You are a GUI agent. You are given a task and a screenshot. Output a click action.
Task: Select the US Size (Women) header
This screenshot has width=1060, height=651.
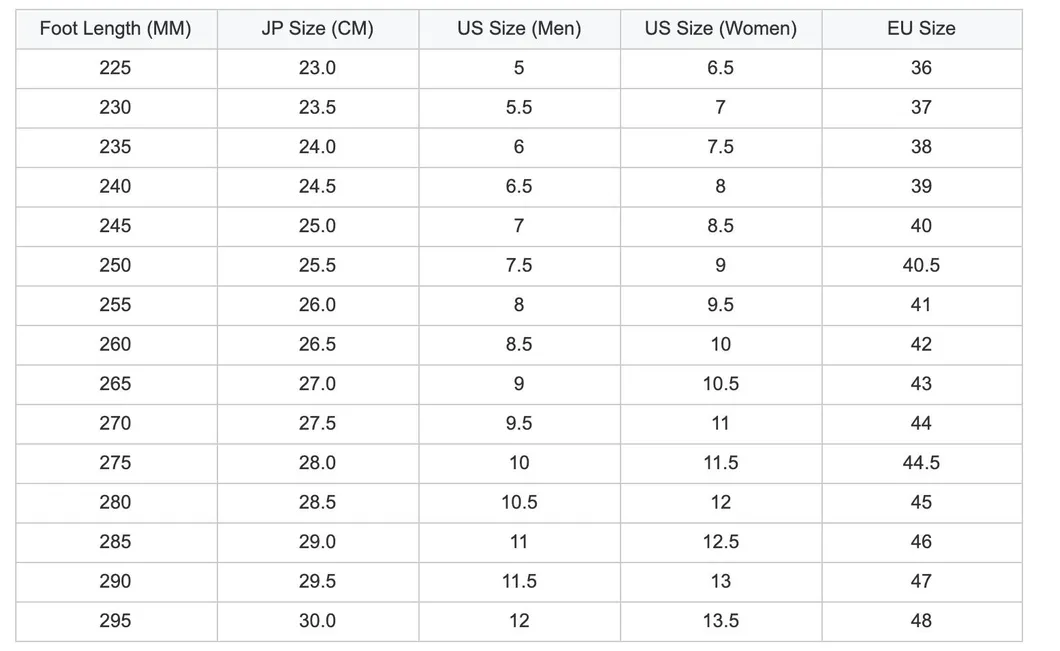(x=721, y=28)
